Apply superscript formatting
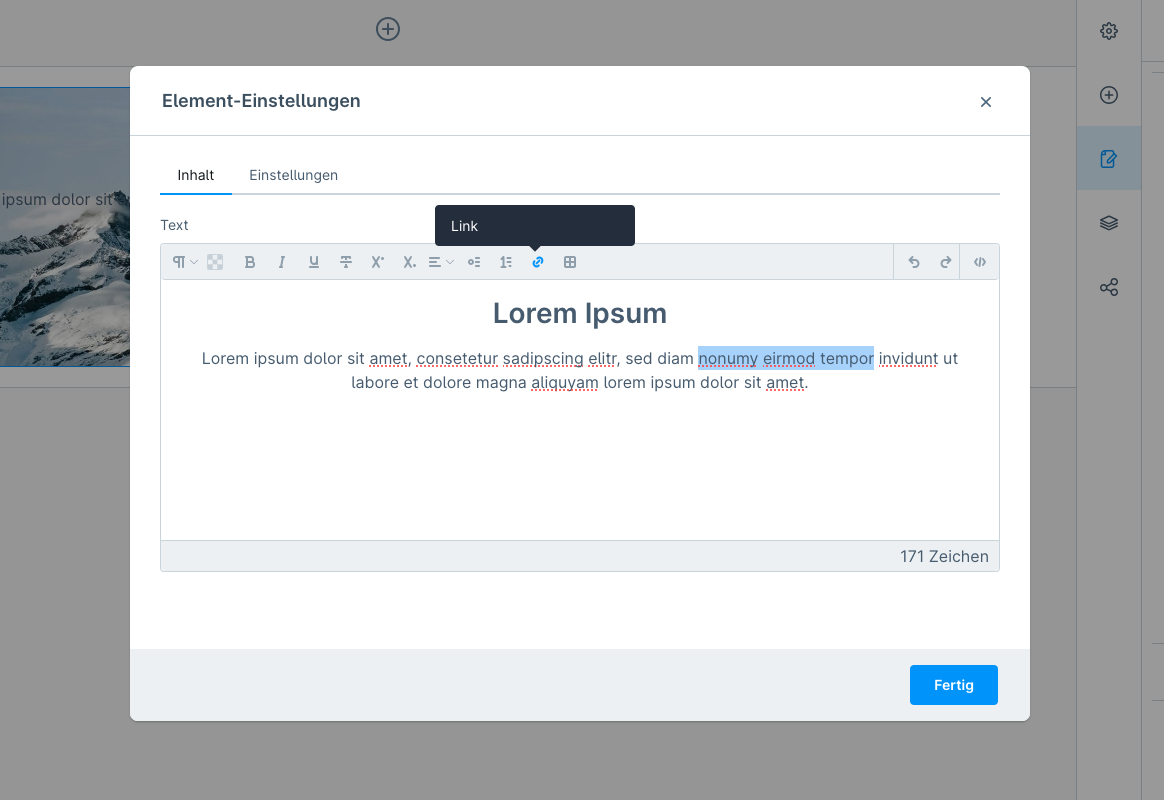 coord(378,262)
